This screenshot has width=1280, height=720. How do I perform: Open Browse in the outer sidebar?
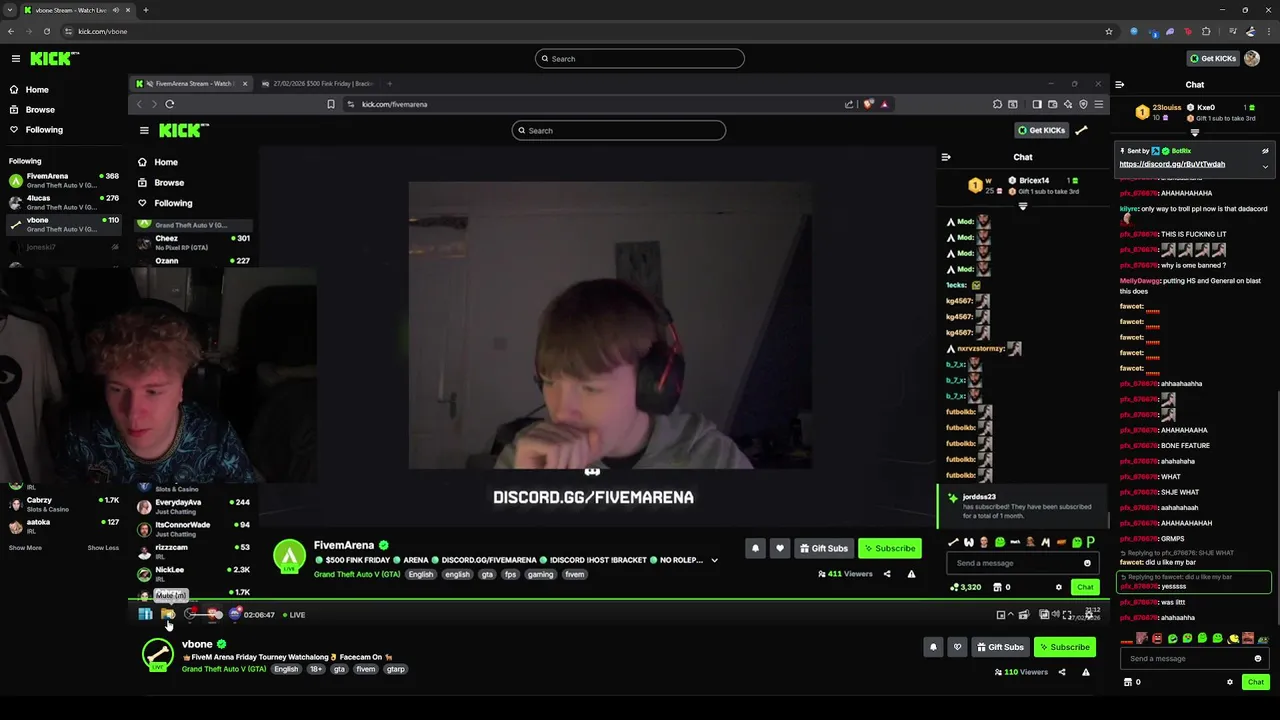(40, 110)
